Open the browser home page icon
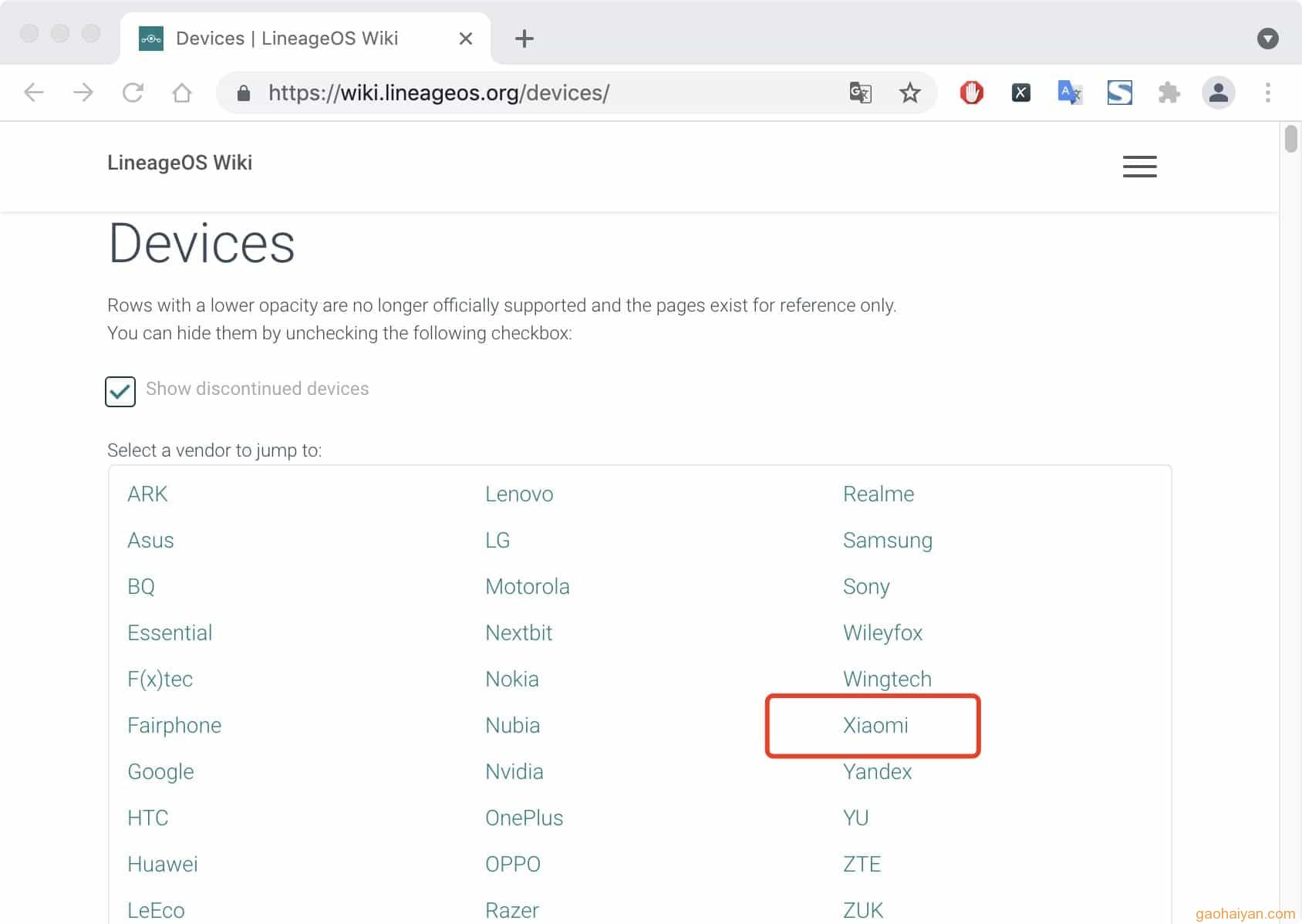 pyautogui.click(x=182, y=93)
